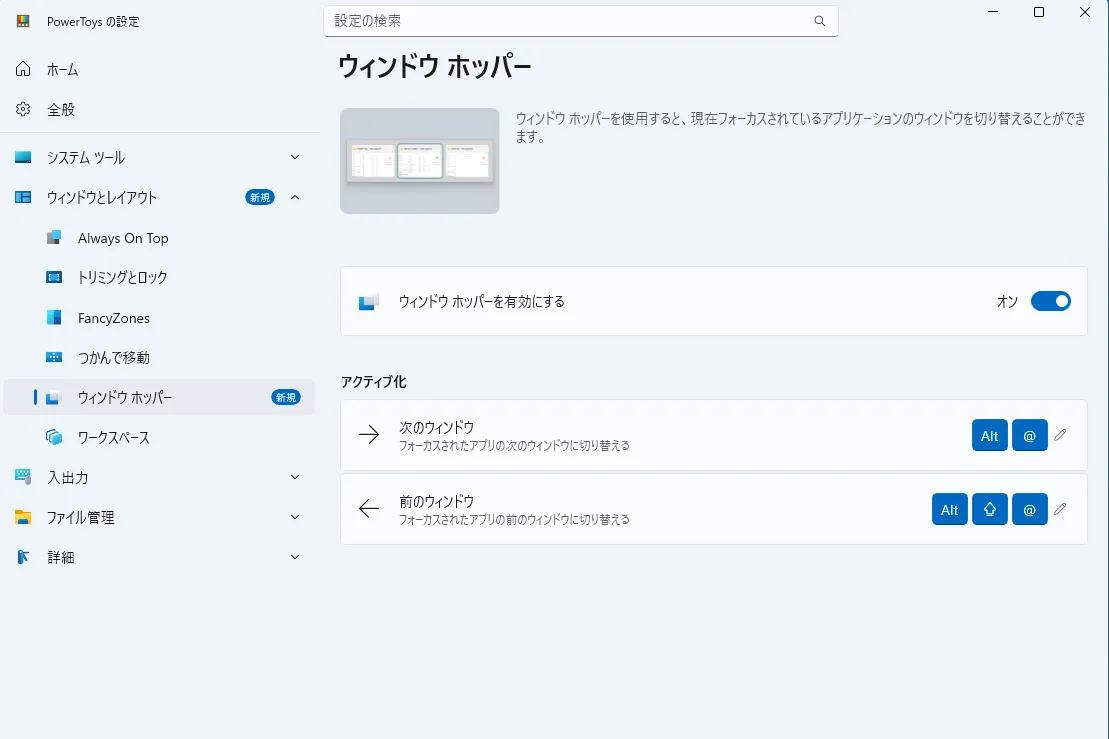The height and width of the screenshot is (739, 1109).
Task: Click the 次のウィンドウ right arrow icon
Action: (x=368, y=434)
